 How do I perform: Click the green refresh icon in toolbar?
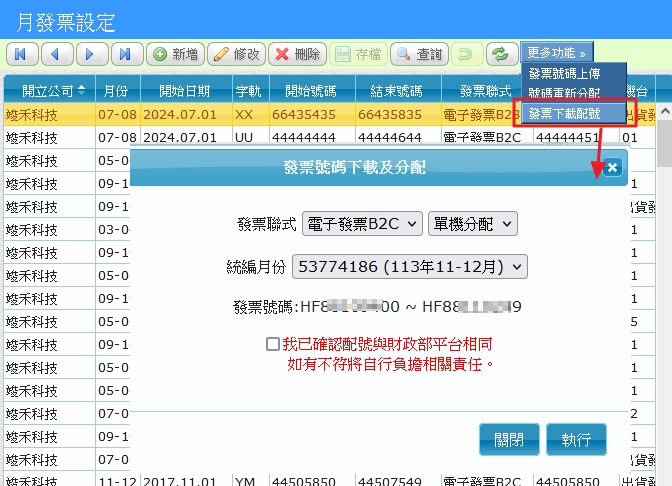click(498, 54)
